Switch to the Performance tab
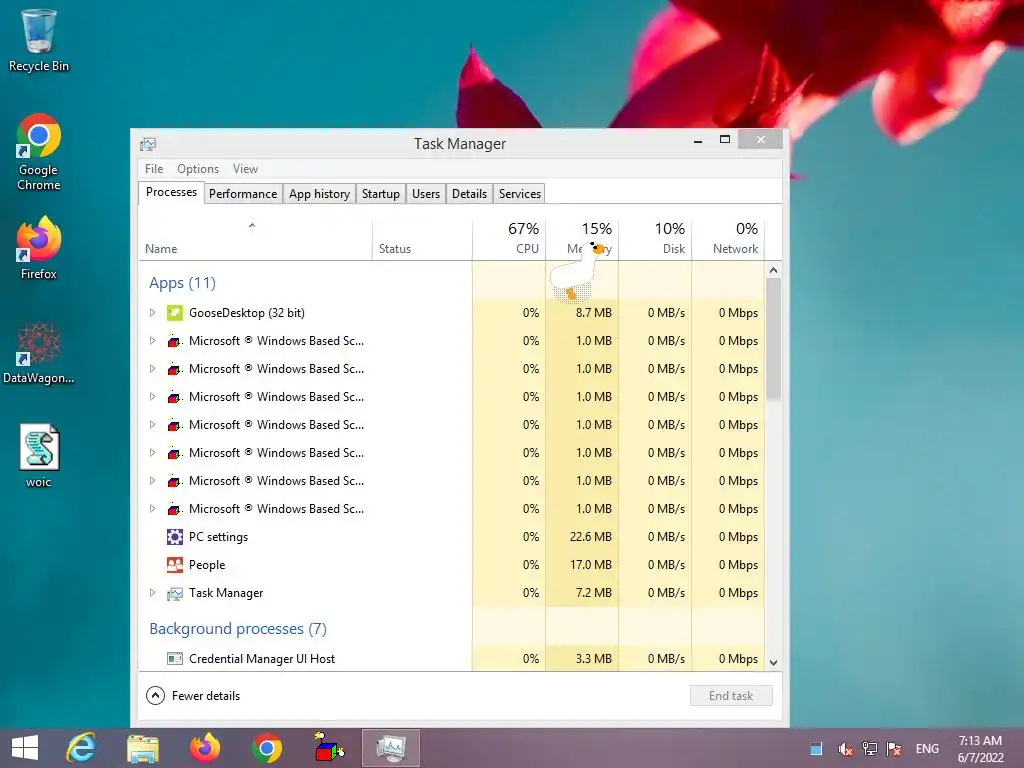Viewport: 1024px width, 768px height. 243,194
